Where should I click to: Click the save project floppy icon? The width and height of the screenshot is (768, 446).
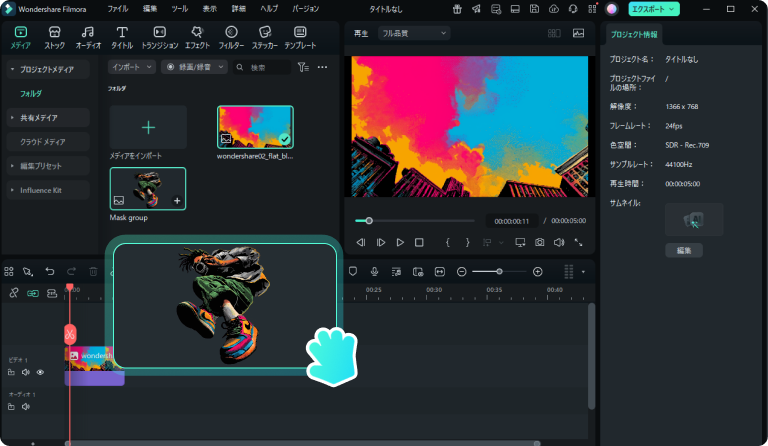pos(534,9)
